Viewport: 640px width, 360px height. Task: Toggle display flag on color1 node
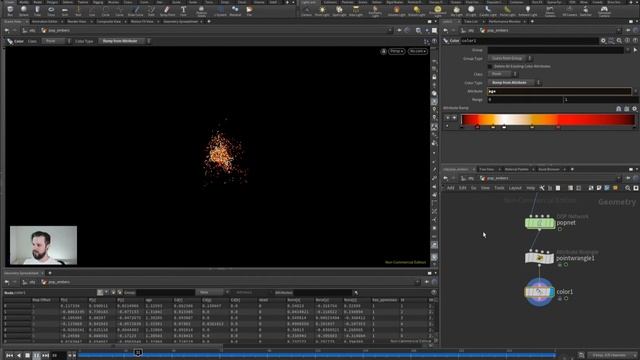tap(552, 292)
